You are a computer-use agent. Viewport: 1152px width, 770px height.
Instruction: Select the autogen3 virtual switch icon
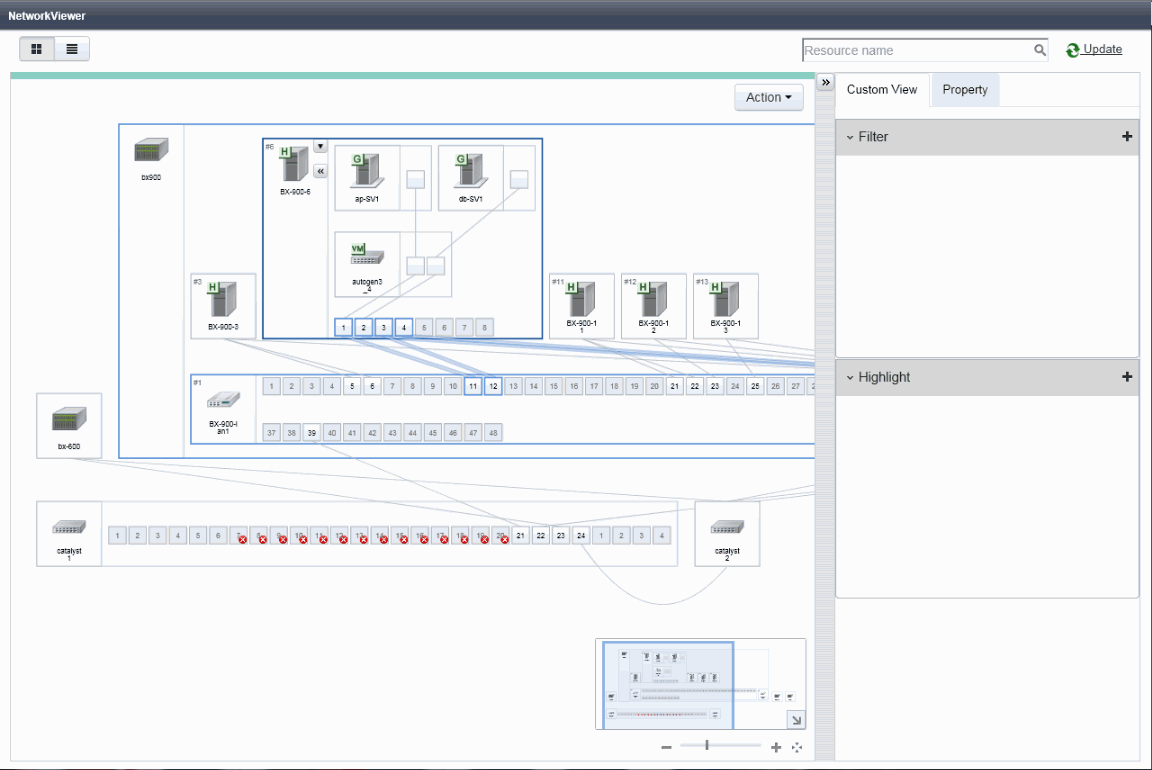click(x=367, y=255)
